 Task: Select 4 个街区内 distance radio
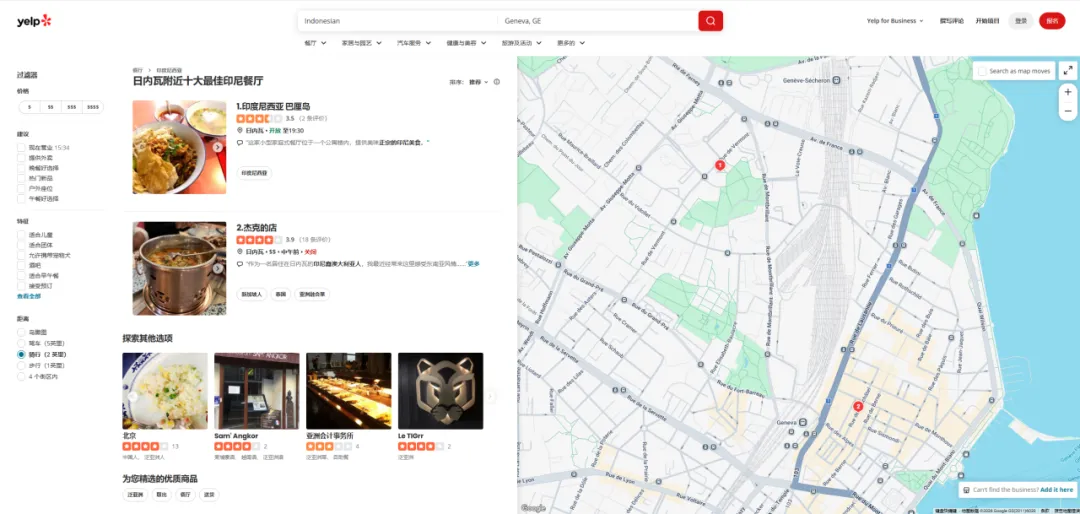[x=21, y=377]
